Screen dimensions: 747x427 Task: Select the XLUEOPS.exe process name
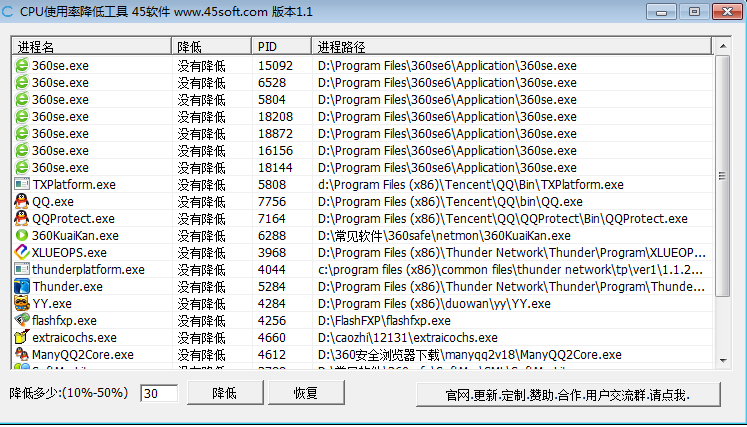coord(69,253)
